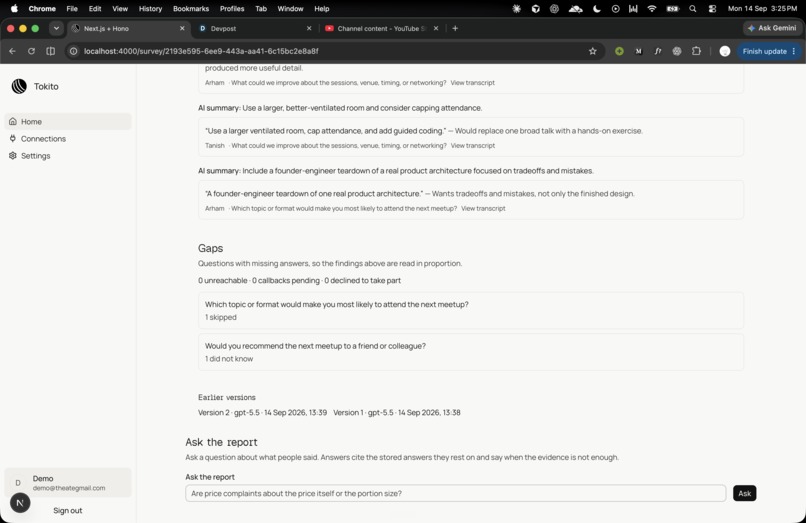The height and width of the screenshot is (523, 806).
Task: Click the fx script extension icon
Action: [658, 51]
